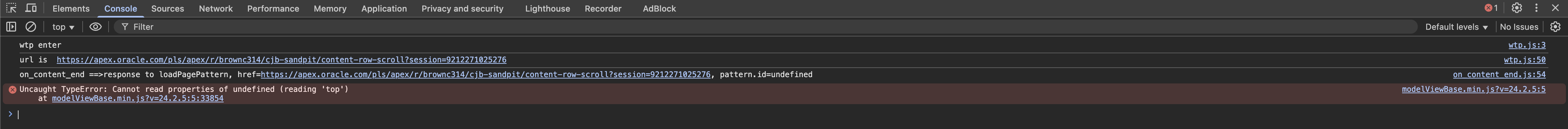
Task: Open the on_content_end.js:54 source link
Action: [x=1499, y=74]
